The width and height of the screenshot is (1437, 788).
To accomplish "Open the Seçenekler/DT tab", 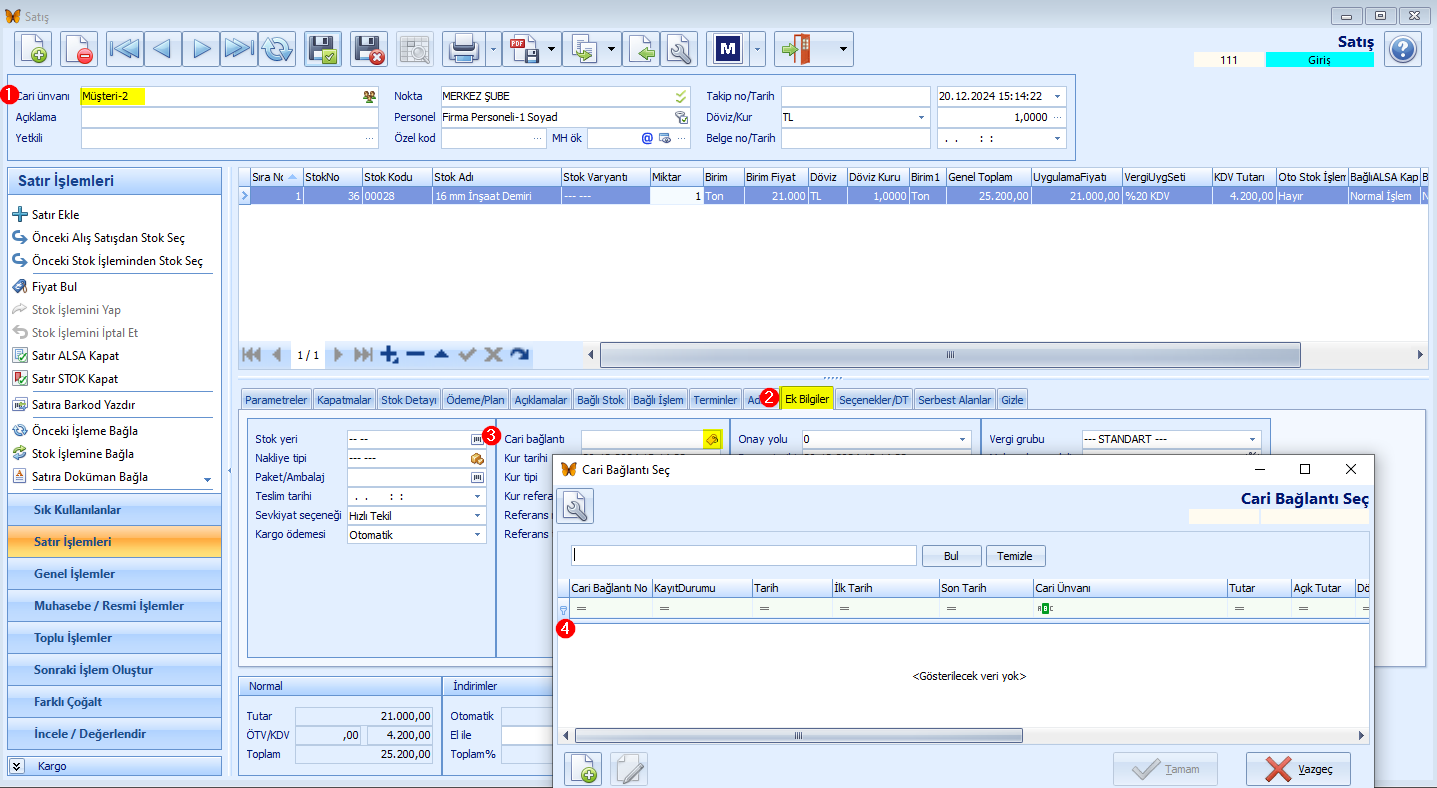I will click(x=874, y=399).
